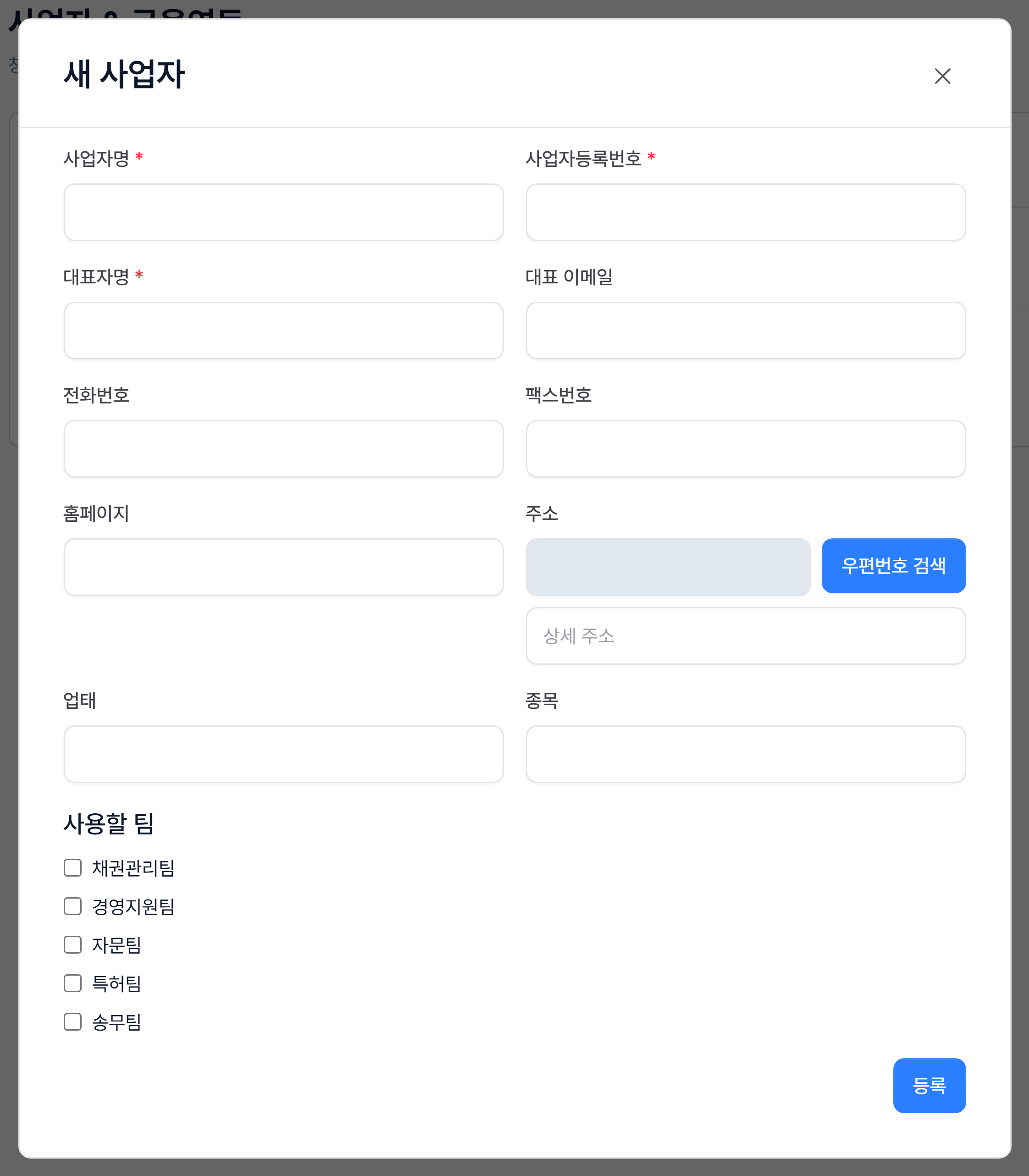The height and width of the screenshot is (1176, 1029).
Task: Click the 새 사업자 dialog title
Action: (124, 74)
